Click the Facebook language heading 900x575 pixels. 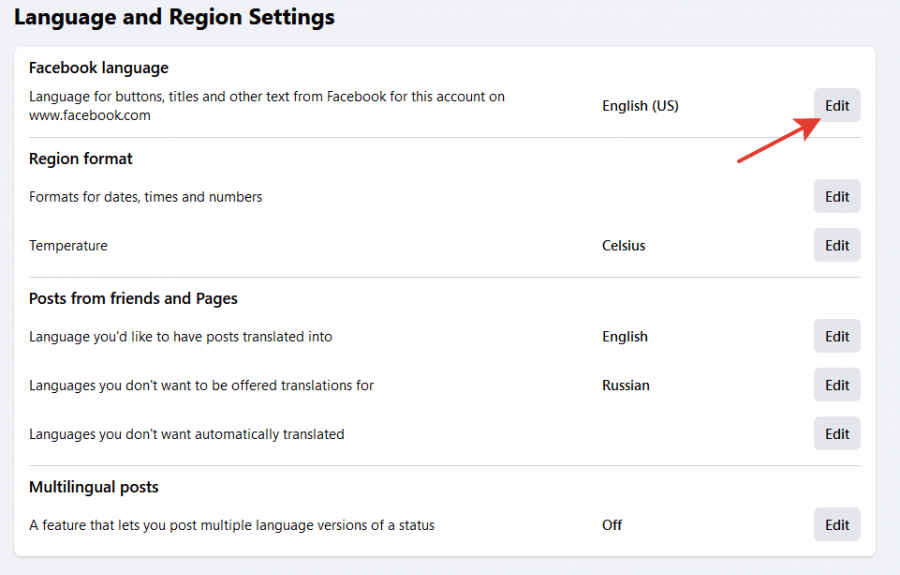99,68
